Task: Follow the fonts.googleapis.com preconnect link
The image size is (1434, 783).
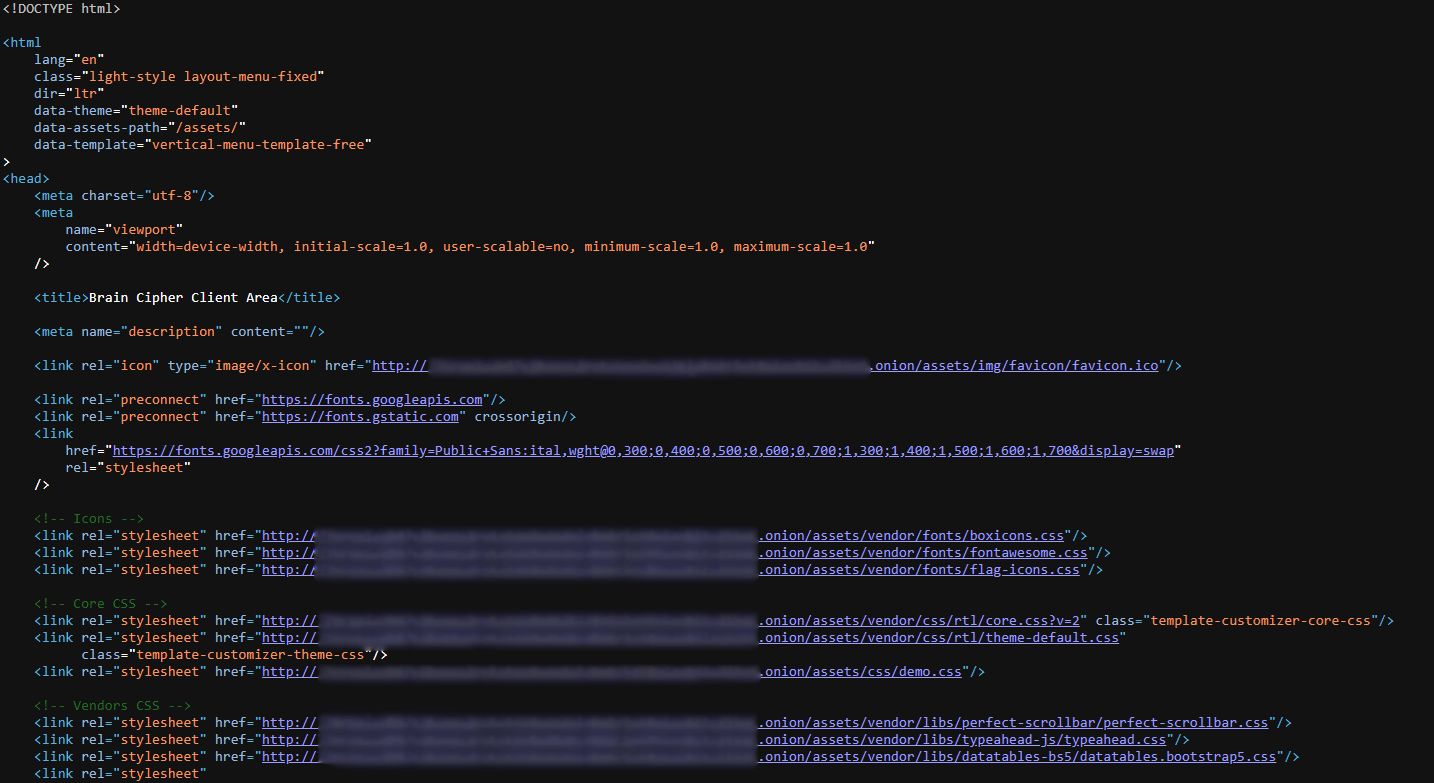Action: (x=372, y=399)
